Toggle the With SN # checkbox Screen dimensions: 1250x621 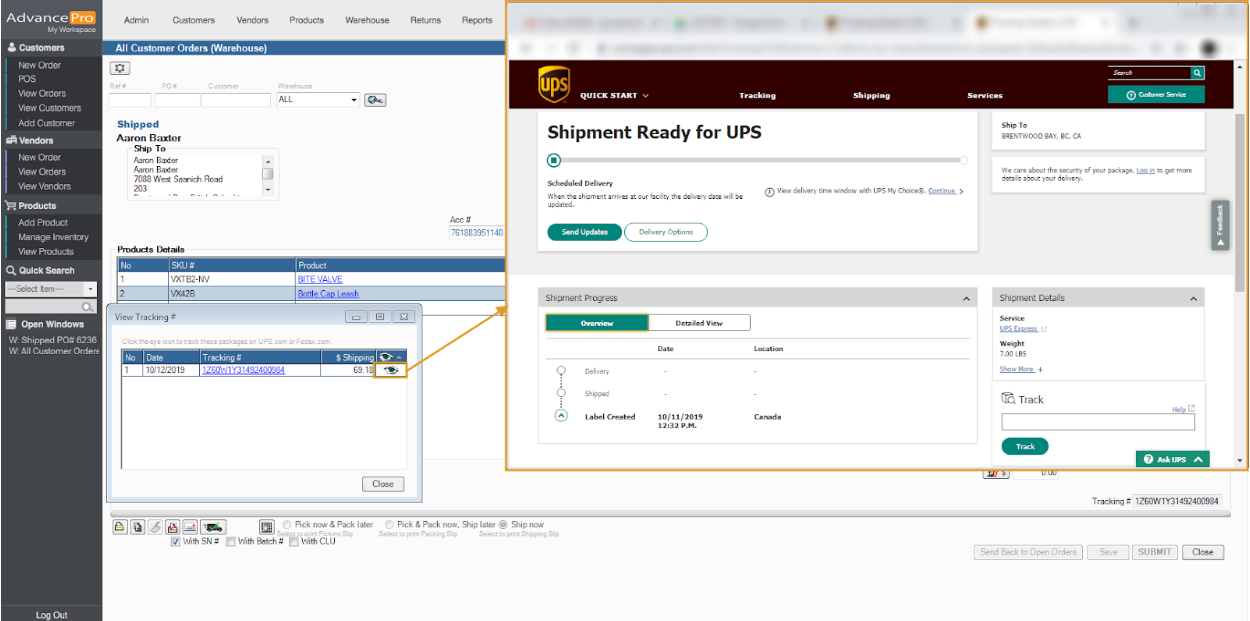176,541
